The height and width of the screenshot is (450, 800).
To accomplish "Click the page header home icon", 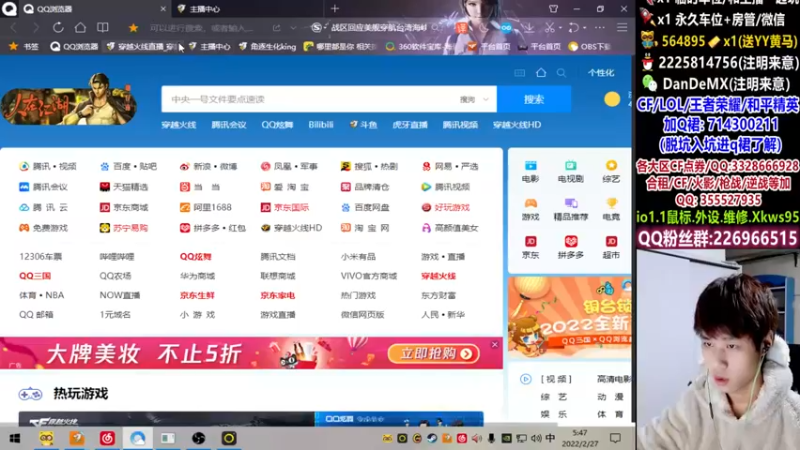I will pos(541,72).
